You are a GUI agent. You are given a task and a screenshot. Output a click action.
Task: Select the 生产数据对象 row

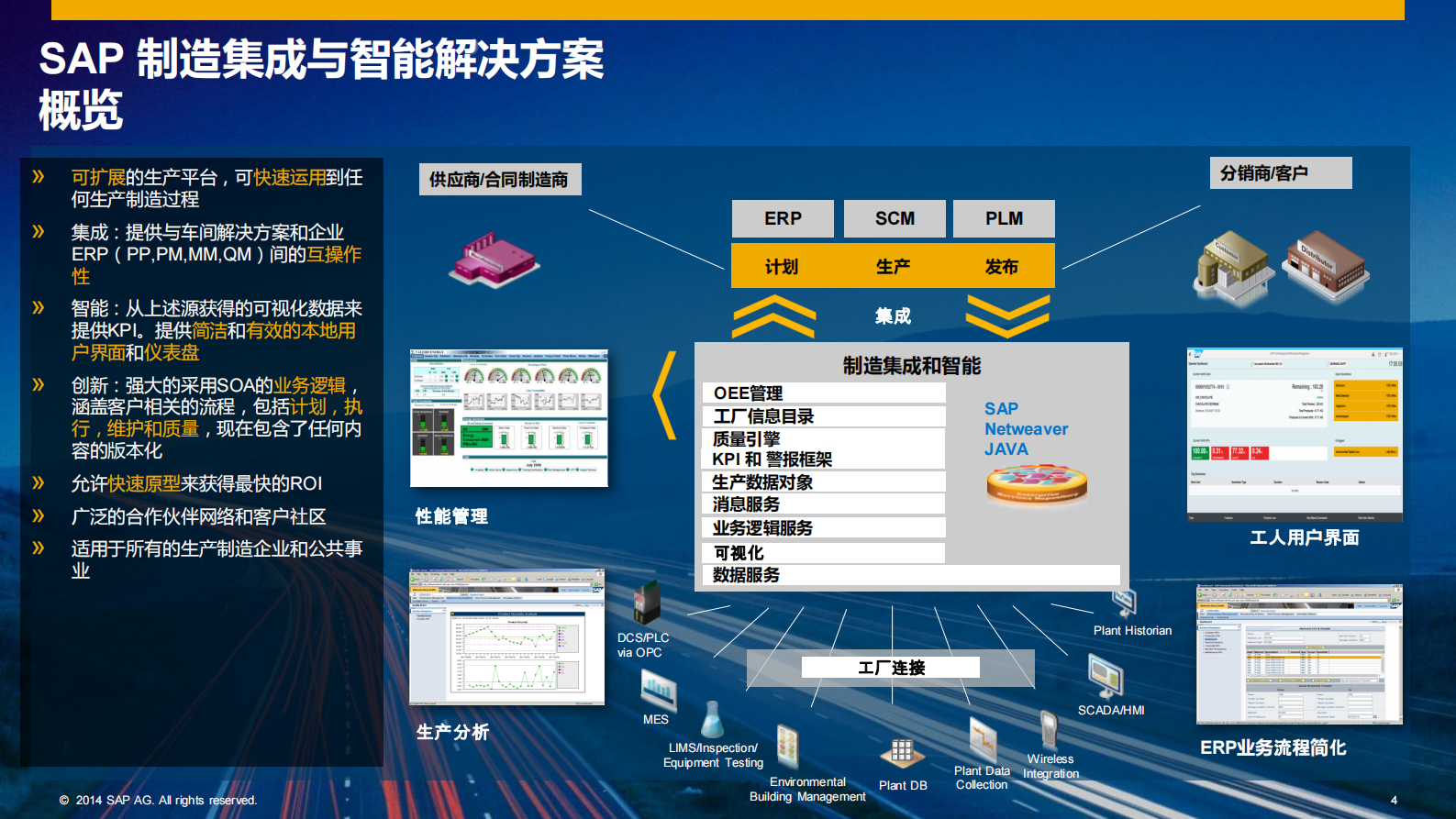coord(823,482)
